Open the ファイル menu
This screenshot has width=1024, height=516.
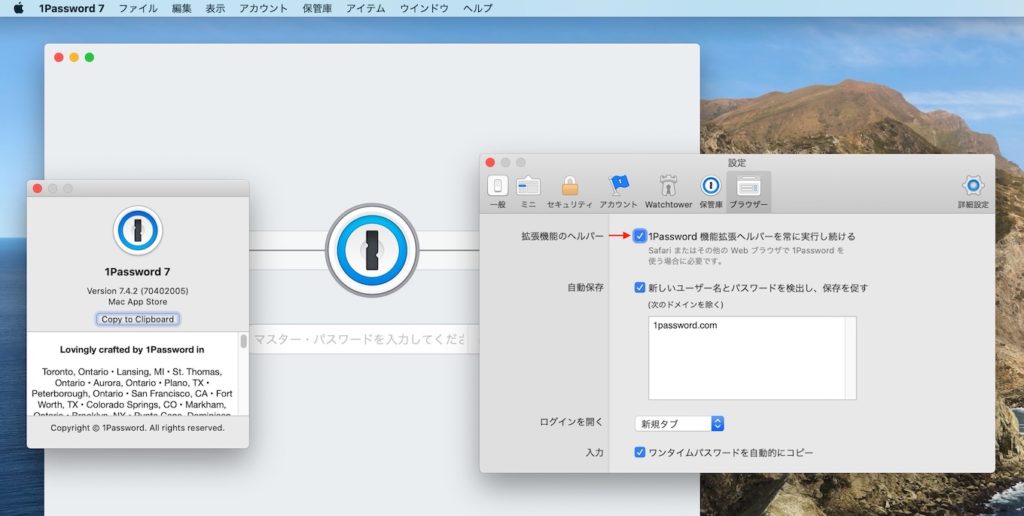(138, 8)
